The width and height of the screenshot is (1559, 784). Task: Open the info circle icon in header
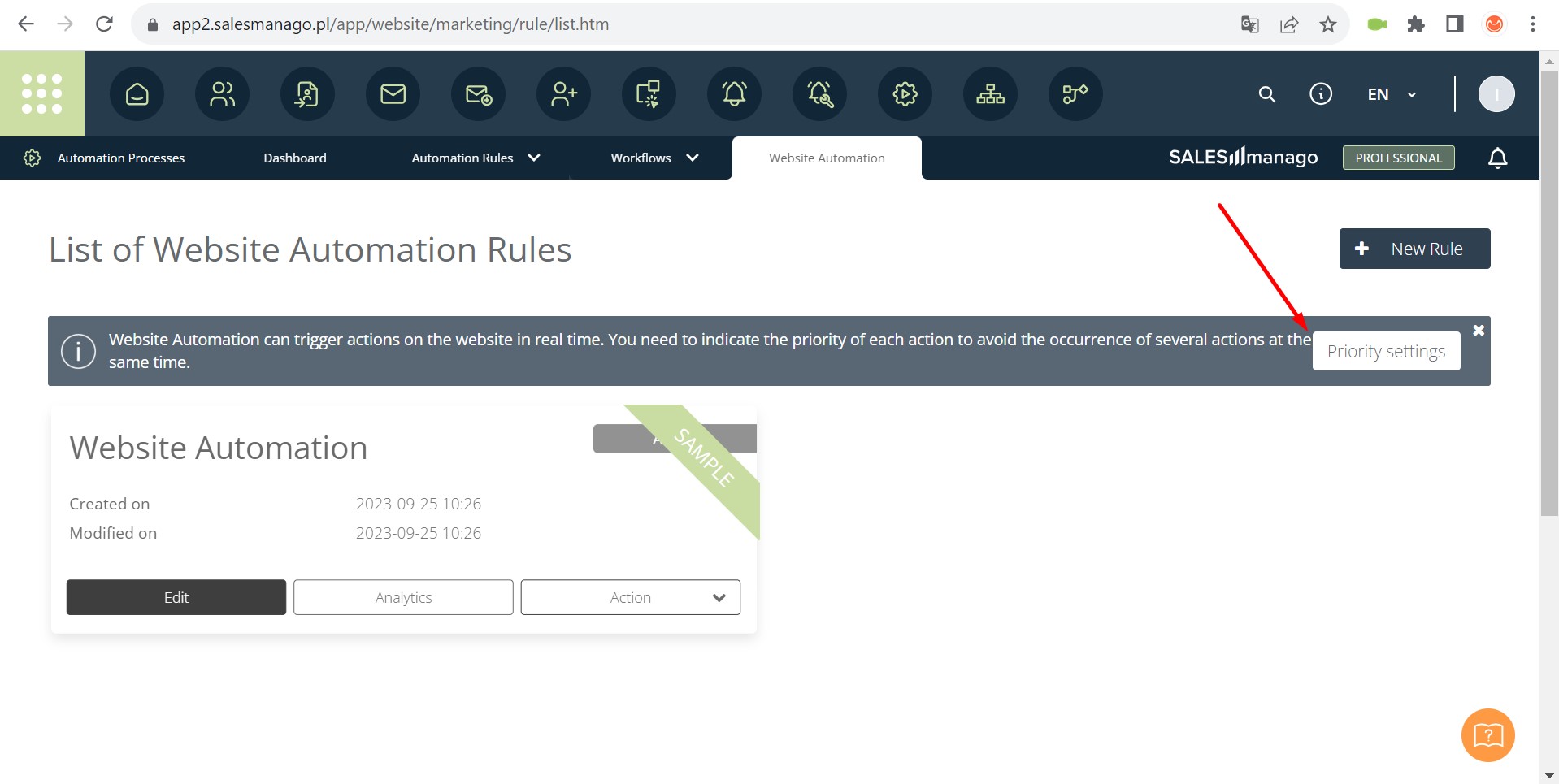pos(1321,94)
